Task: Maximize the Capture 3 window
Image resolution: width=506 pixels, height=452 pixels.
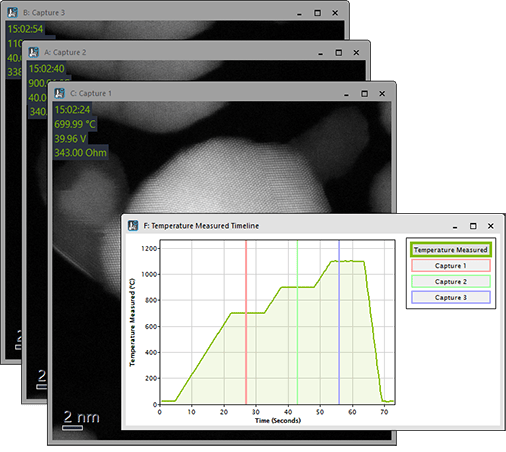Action: pos(317,13)
